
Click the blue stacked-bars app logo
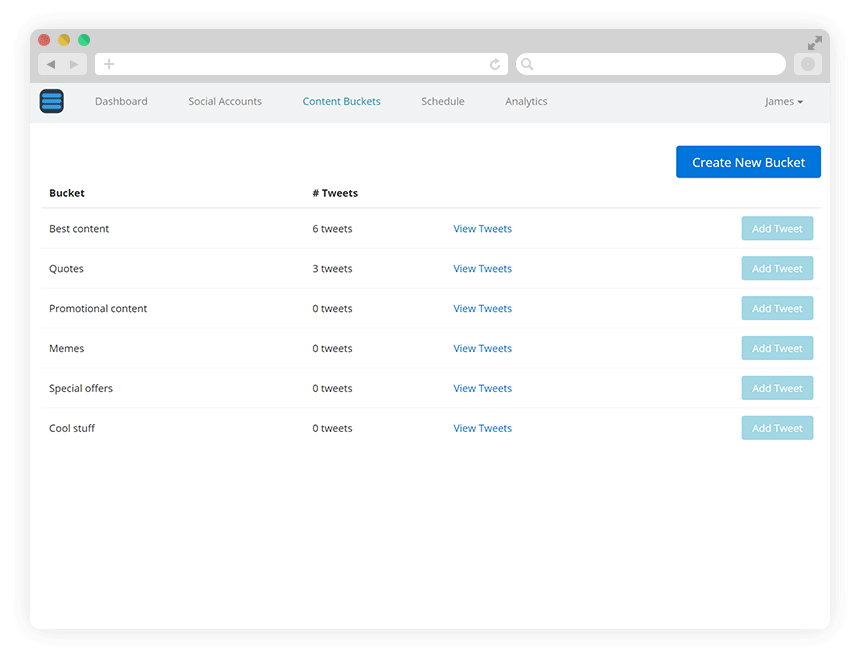click(x=51, y=101)
